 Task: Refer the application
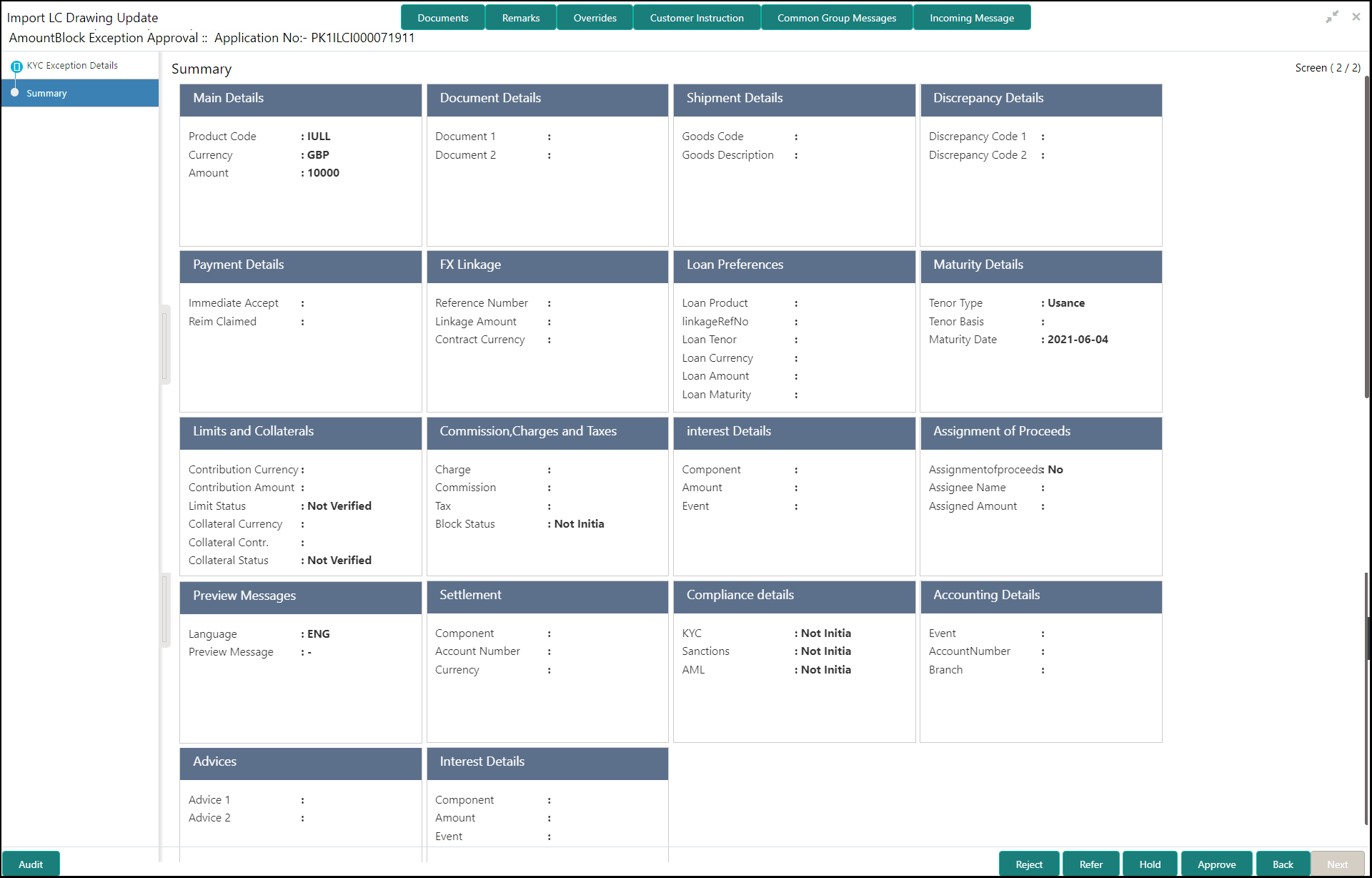click(x=1090, y=864)
